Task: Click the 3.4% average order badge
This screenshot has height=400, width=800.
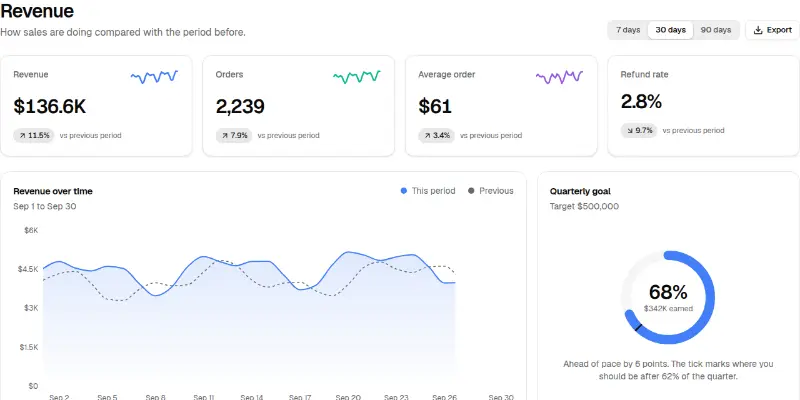Action: [x=436, y=136]
